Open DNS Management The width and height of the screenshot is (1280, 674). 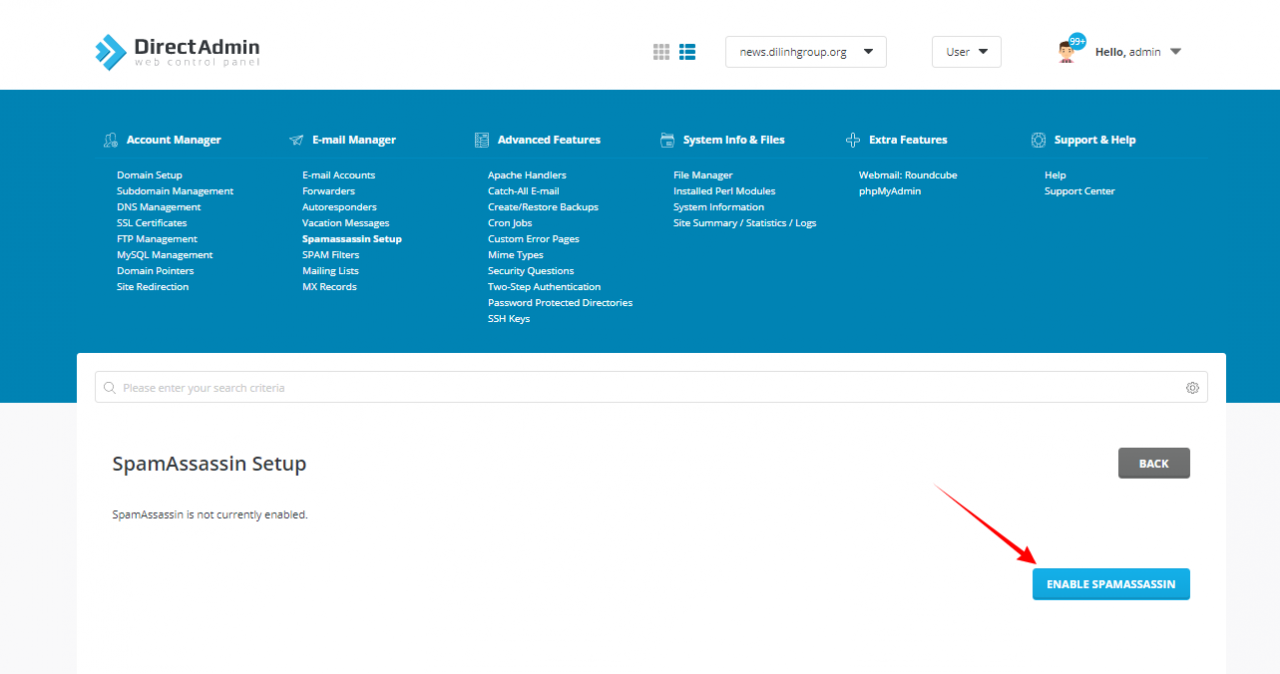[x=159, y=207]
